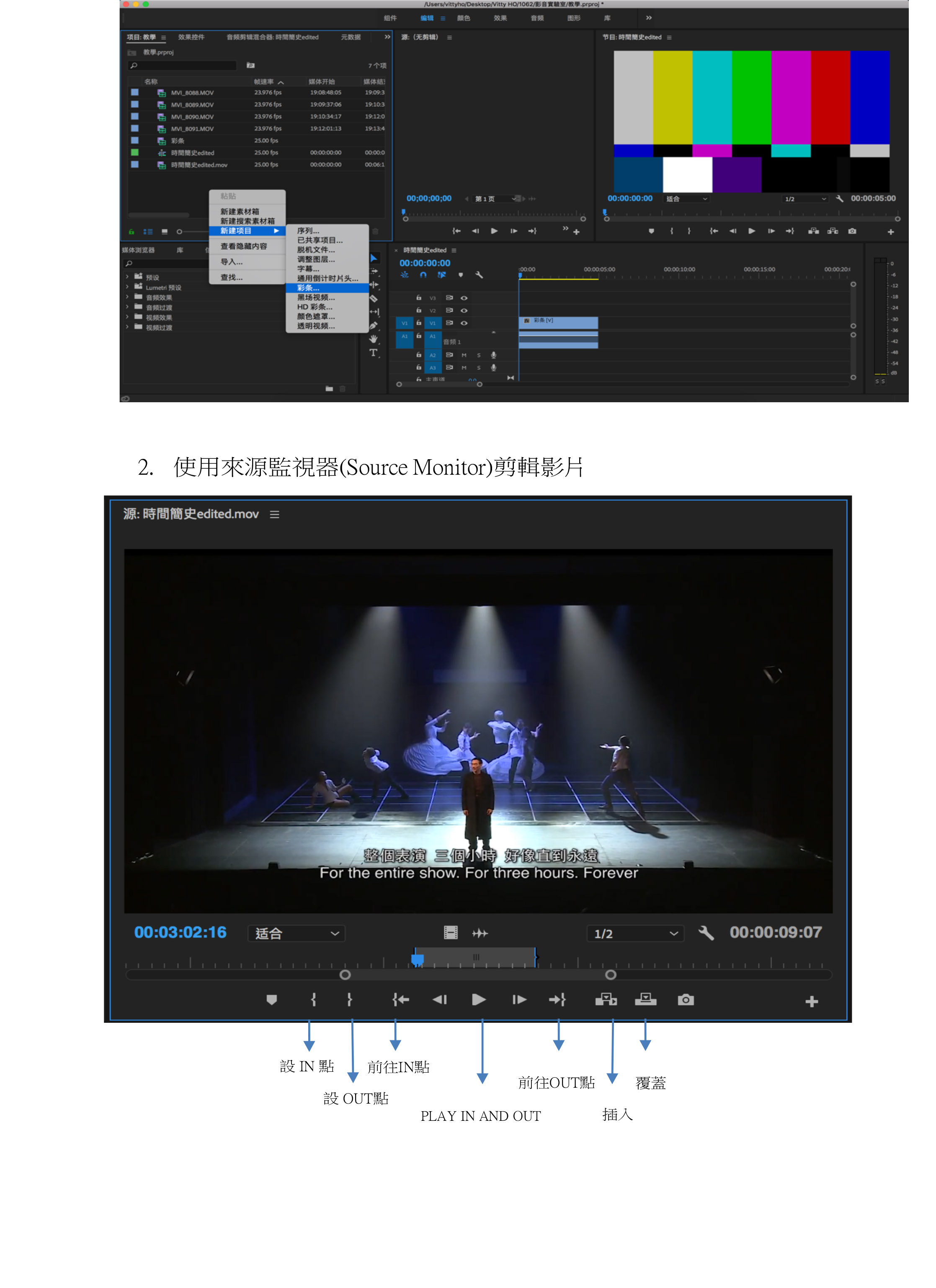Switch to the 颜色 workspace tab
The width and height of the screenshot is (936, 1288).
463,18
